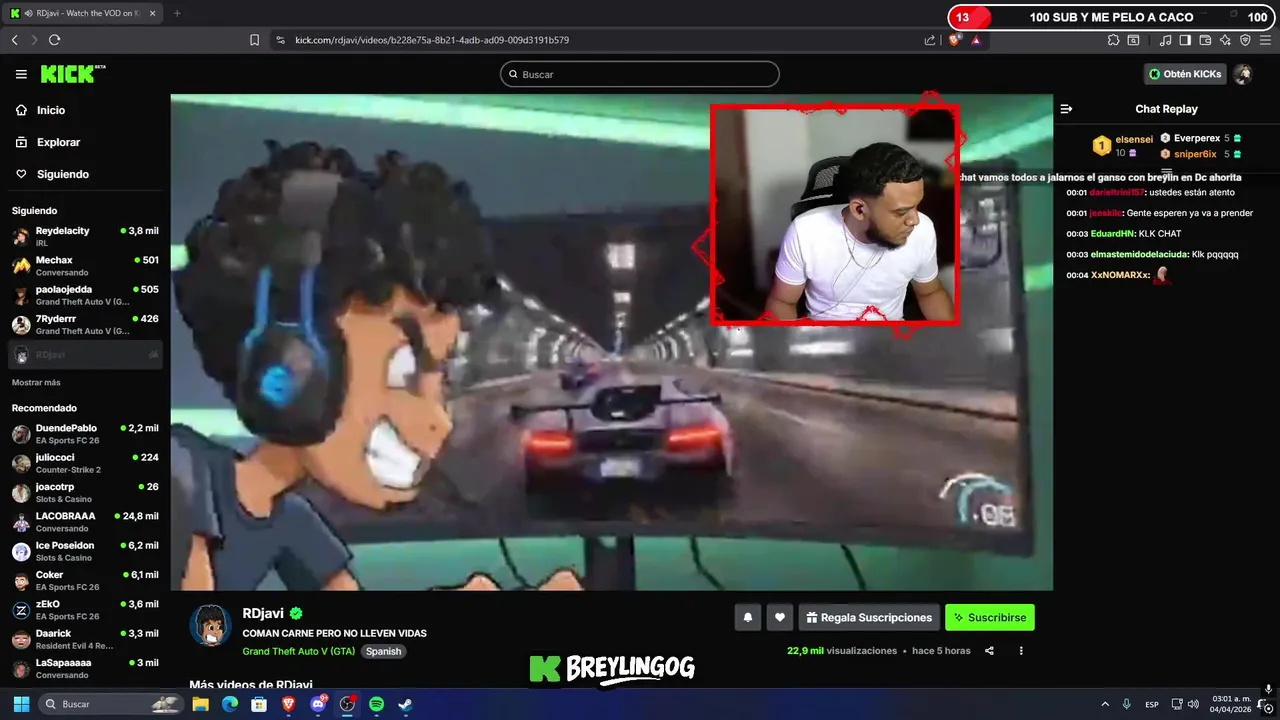Expand the leaderboard drag handle in chat
The image size is (1280, 720).
pyautogui.click(x=1167, y=172)
